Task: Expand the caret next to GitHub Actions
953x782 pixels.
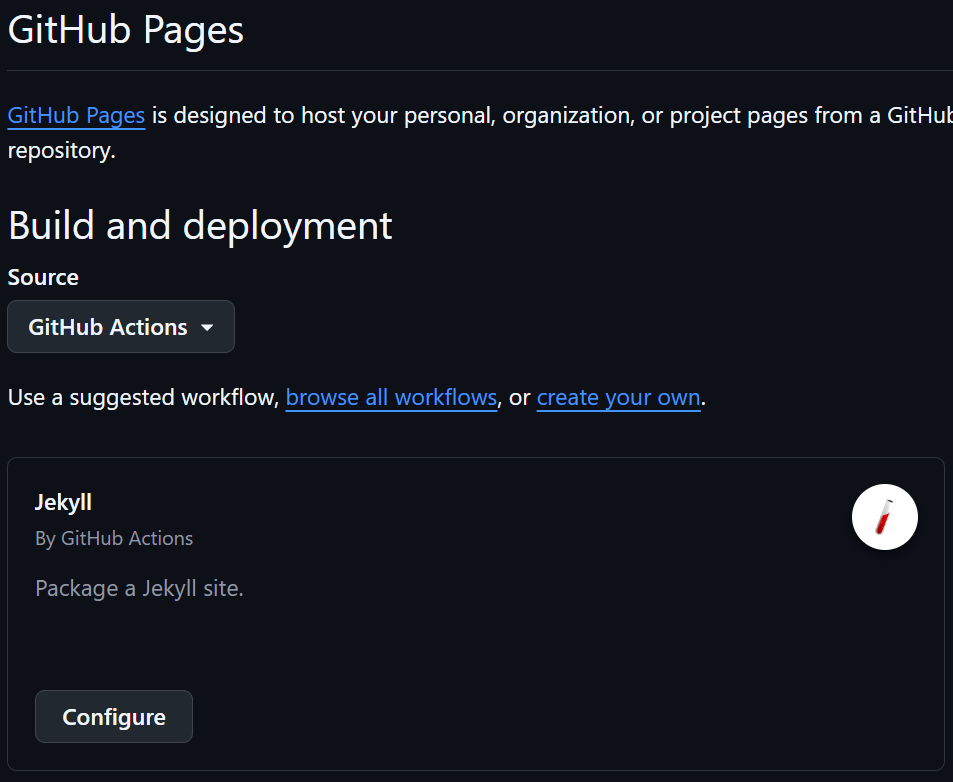Action: (207, 327)
